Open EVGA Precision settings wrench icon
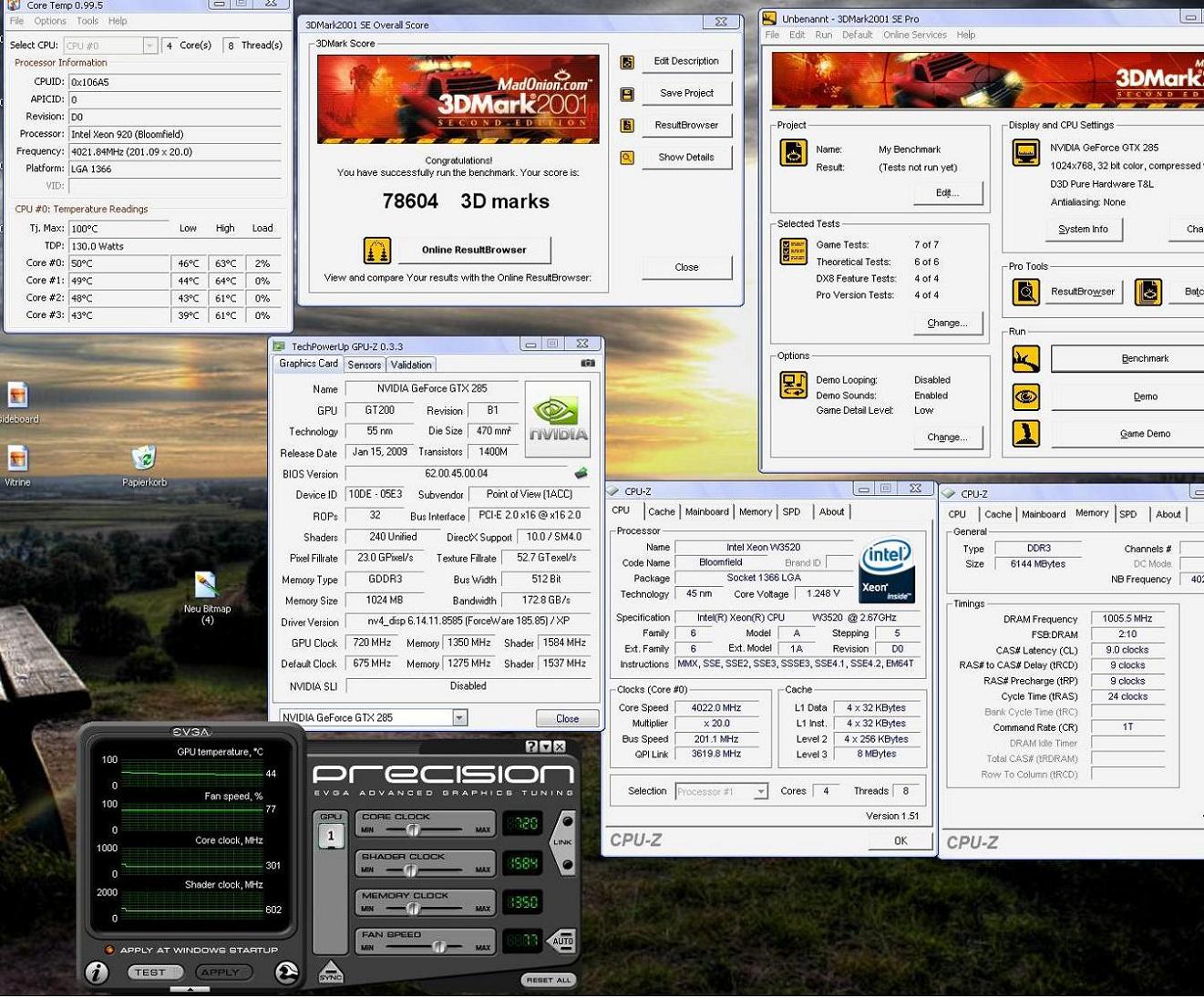 [286, 972]
